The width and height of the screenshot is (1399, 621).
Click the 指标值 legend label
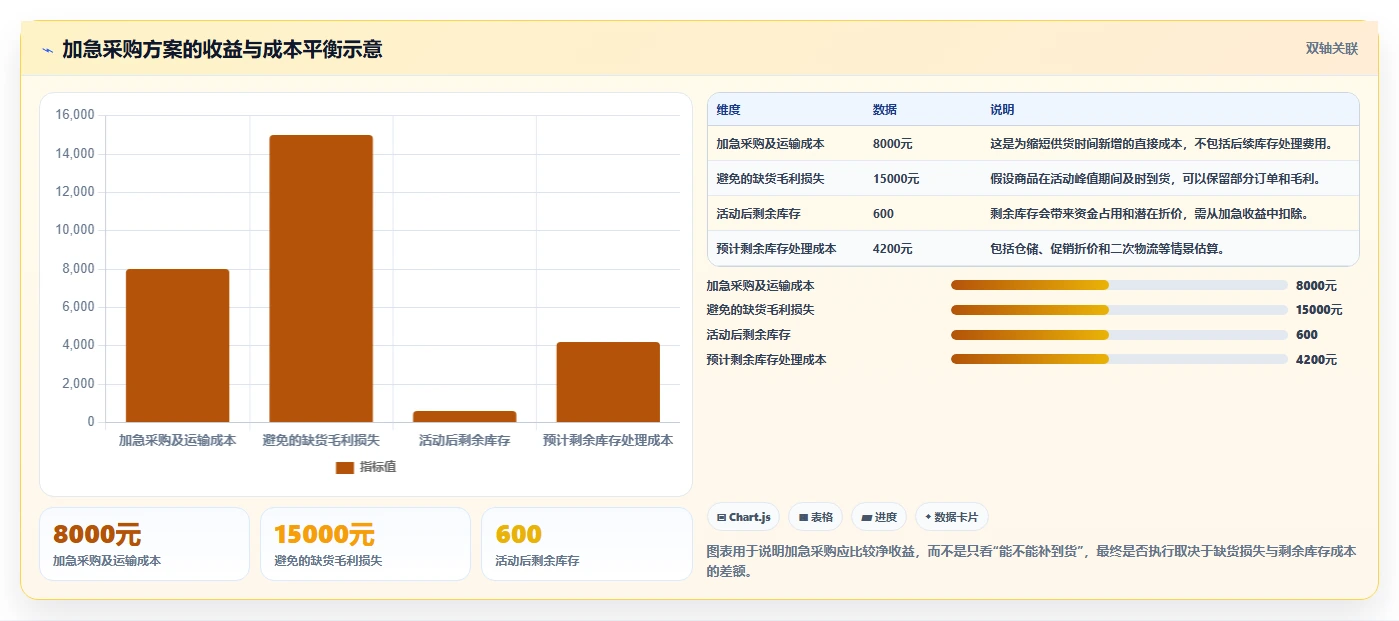click(378, 467)
